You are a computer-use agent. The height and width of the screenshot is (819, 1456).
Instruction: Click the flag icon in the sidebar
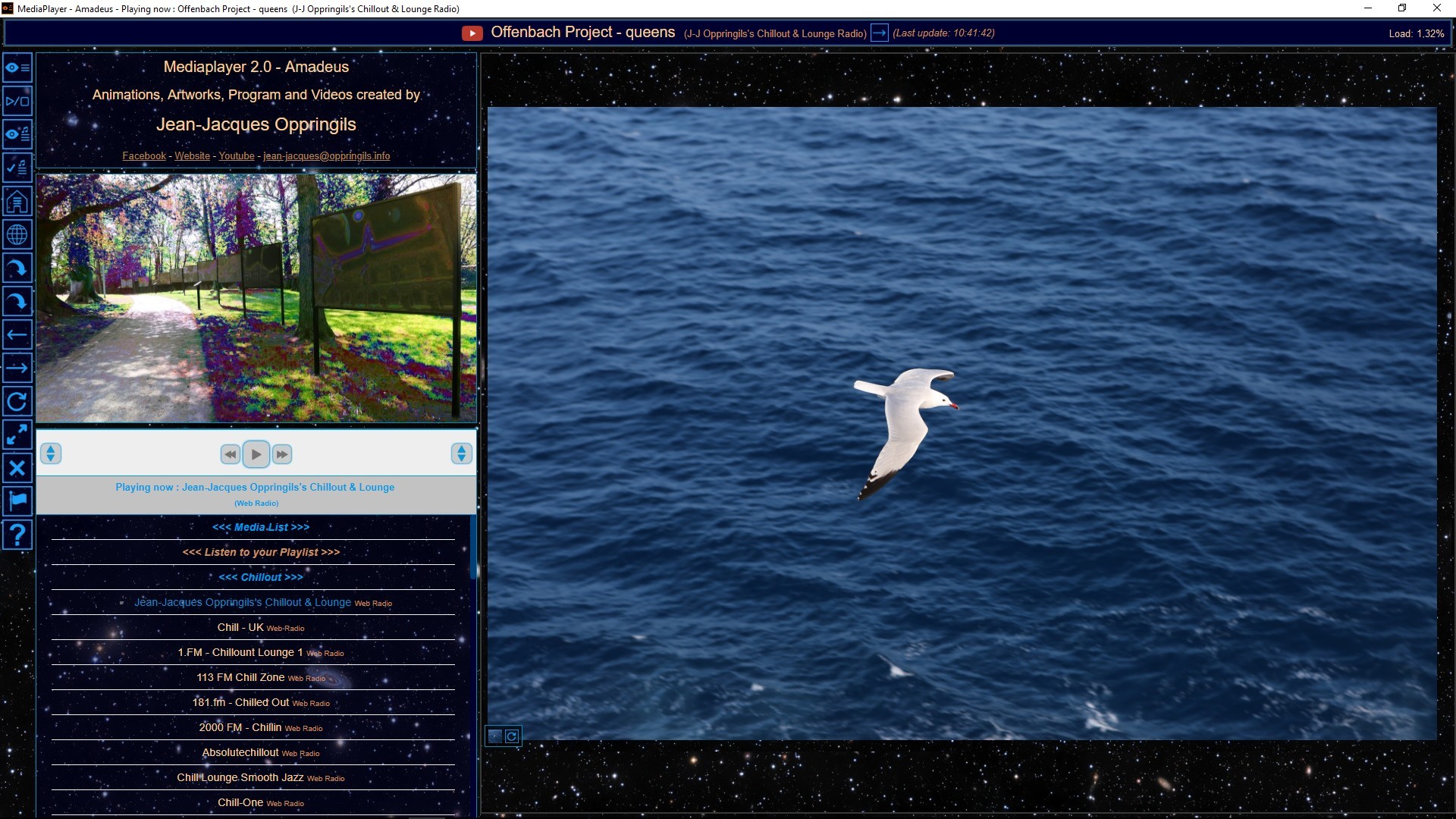coord(17,500)
